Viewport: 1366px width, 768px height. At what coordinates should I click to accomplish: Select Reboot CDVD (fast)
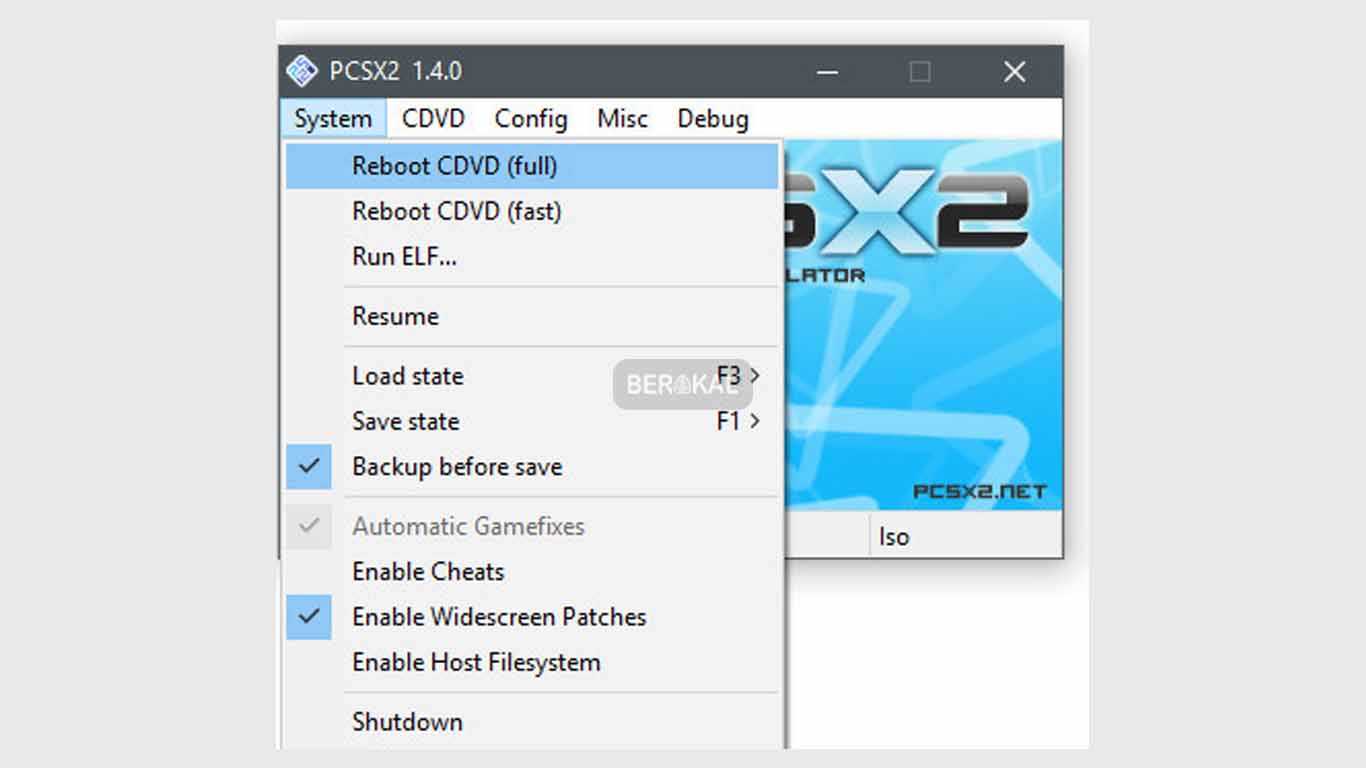point(532,211)
